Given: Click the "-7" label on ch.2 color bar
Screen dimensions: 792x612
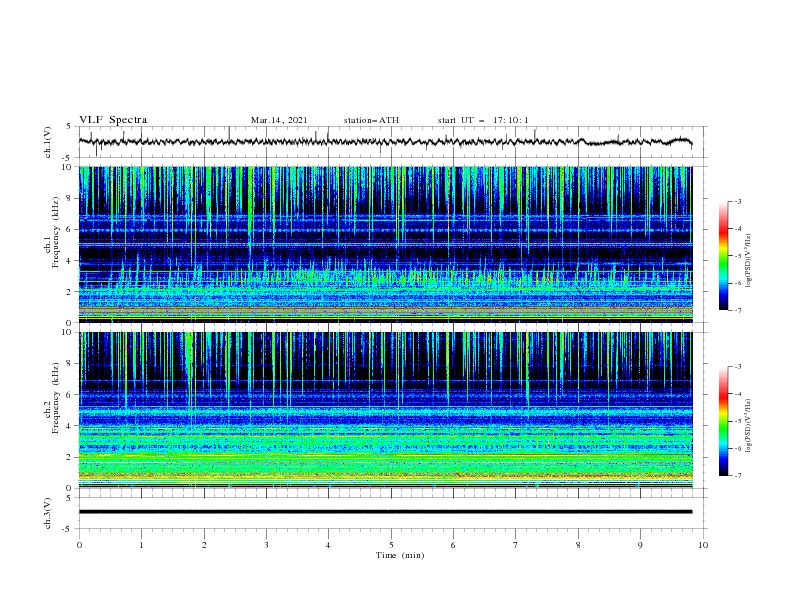Looking at the screenshot, I should tap(738, 476).
